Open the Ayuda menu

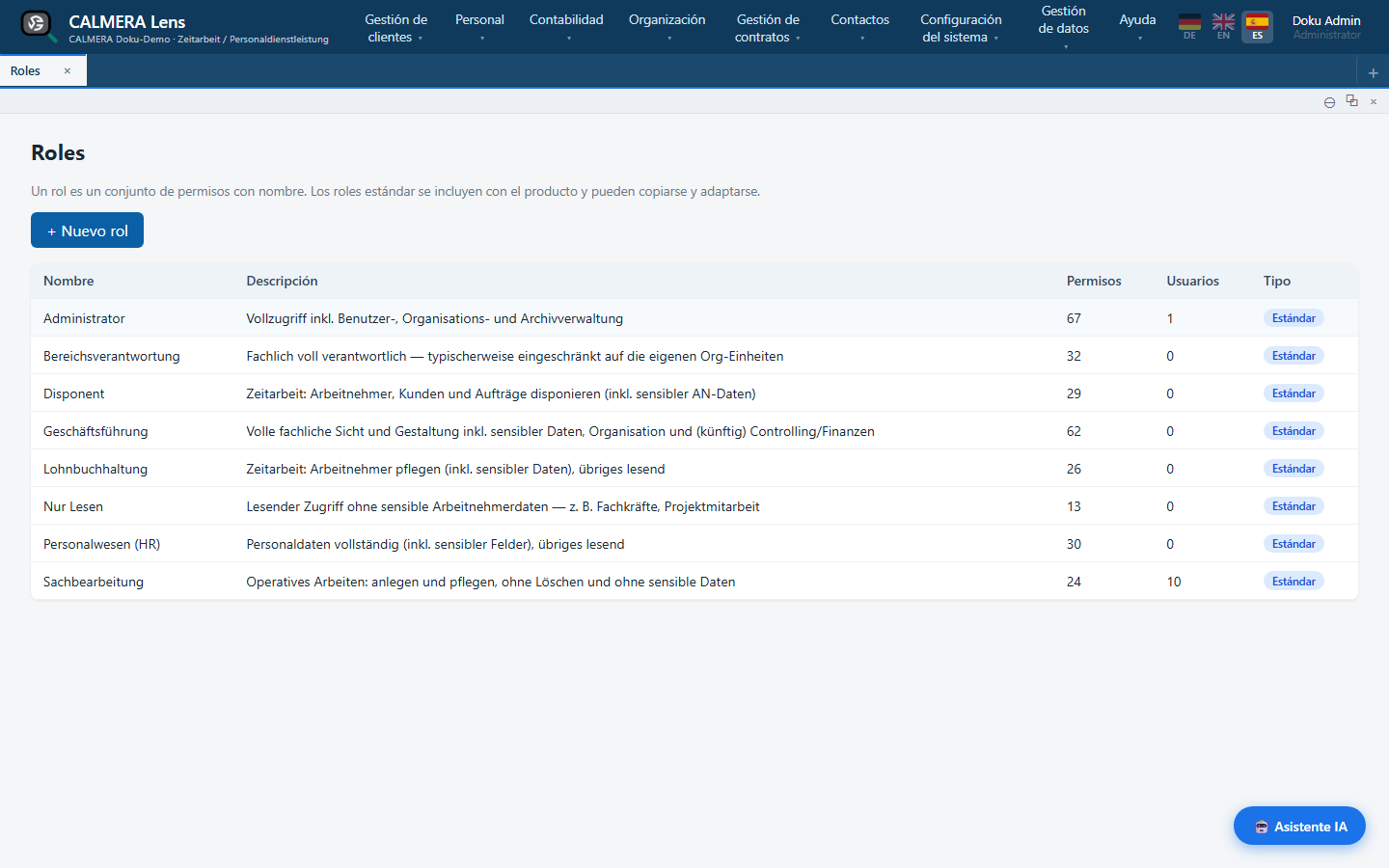click(1137, 27)
